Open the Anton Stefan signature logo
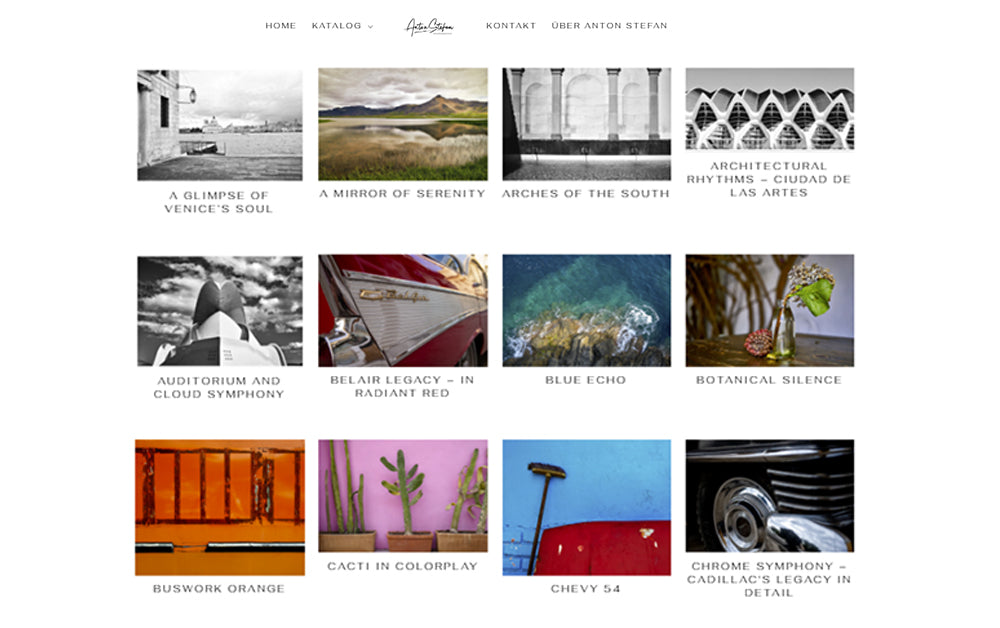The image size is (1000, 628). click(430, 26)
